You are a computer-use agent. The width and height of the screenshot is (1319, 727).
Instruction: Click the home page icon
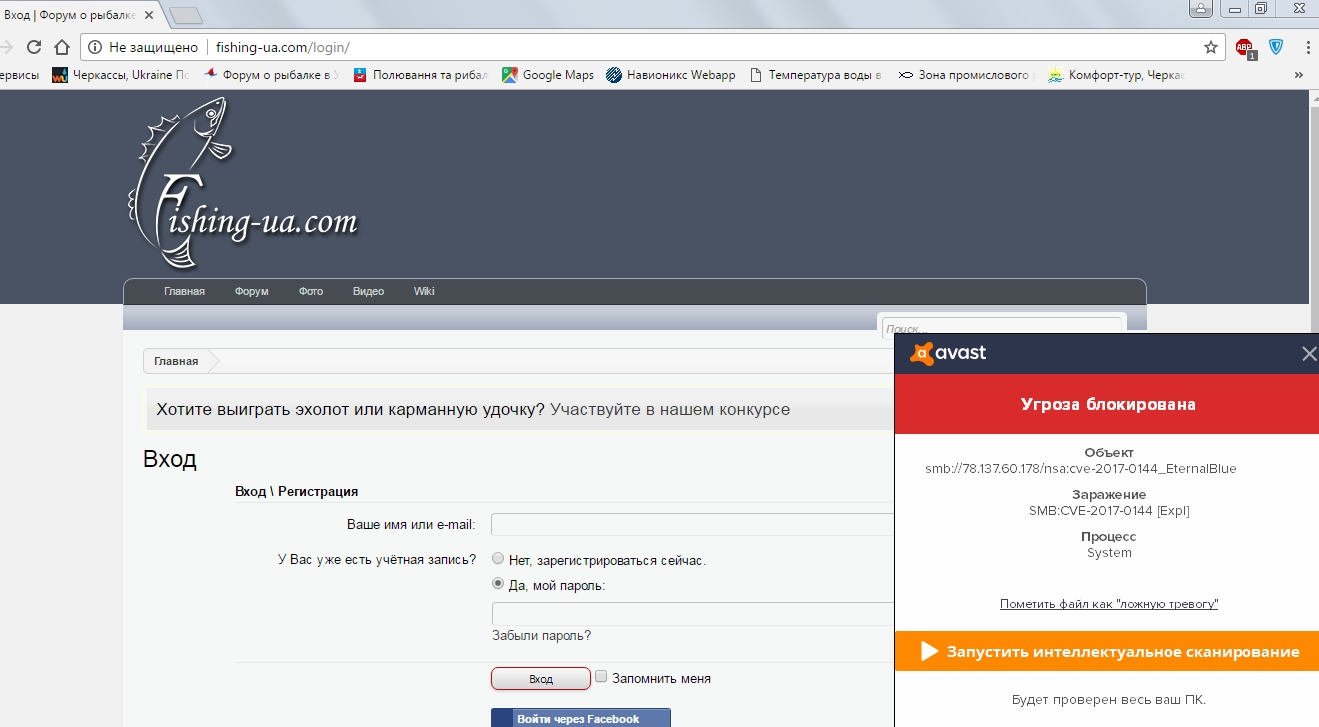pyautogui.click(x=62, y=47)
